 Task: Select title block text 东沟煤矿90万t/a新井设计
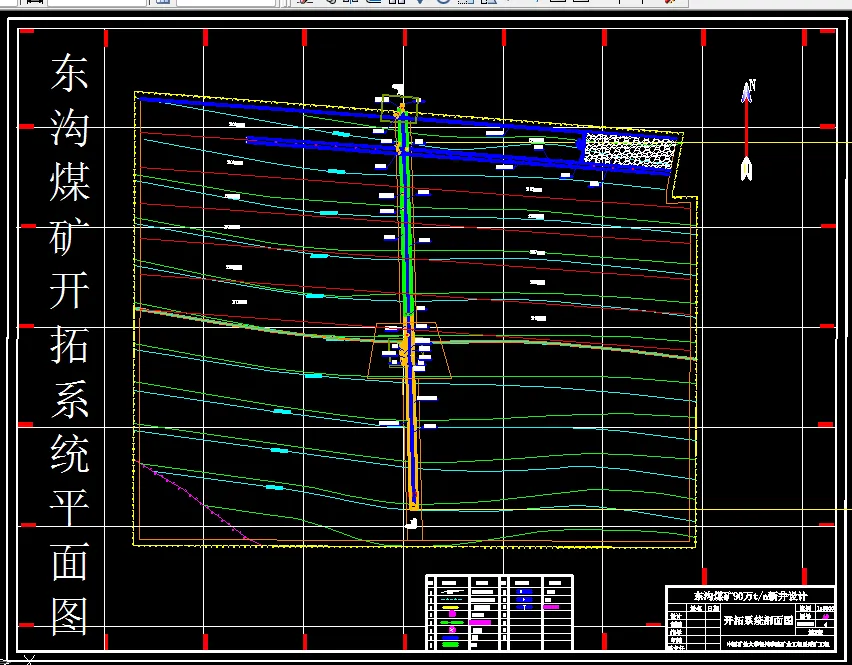click(x=750, y=596)
